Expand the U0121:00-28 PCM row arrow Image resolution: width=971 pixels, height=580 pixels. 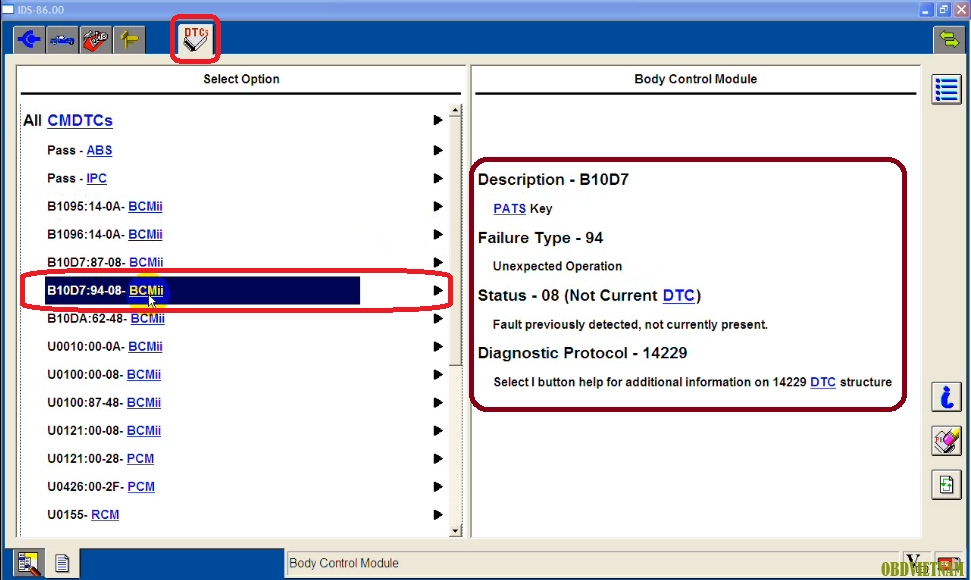[x=438, y=459]
